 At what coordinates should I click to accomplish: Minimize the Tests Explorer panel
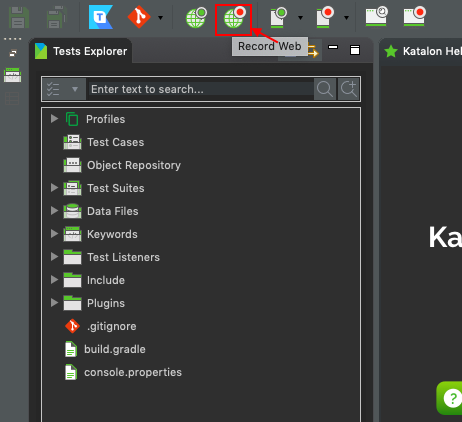click(333, 47)
